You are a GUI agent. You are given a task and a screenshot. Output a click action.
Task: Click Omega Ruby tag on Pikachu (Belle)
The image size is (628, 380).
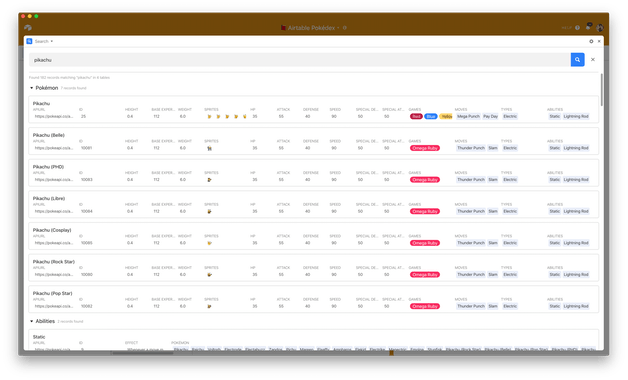[425, 148]
